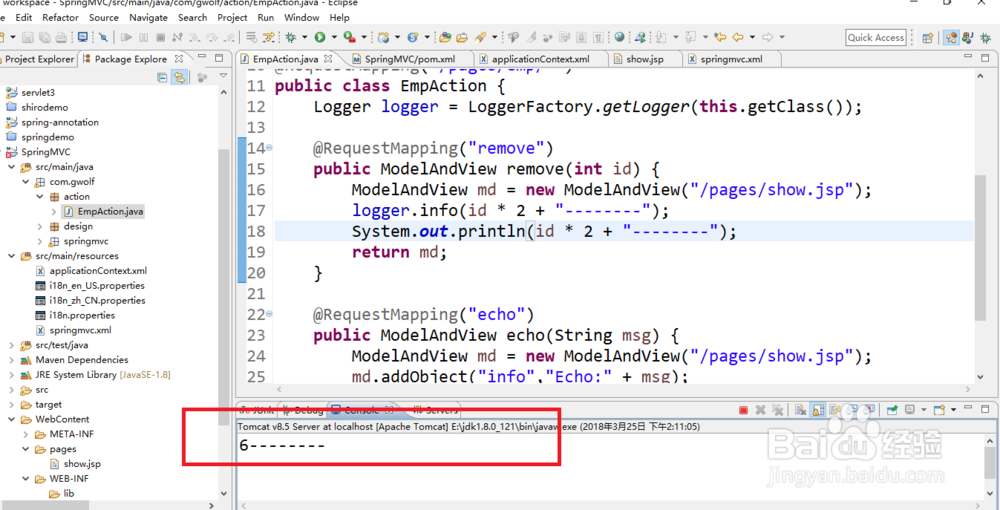Select JRE System Library node
The image size is (1000, 510).
click(x=103, y=375)
